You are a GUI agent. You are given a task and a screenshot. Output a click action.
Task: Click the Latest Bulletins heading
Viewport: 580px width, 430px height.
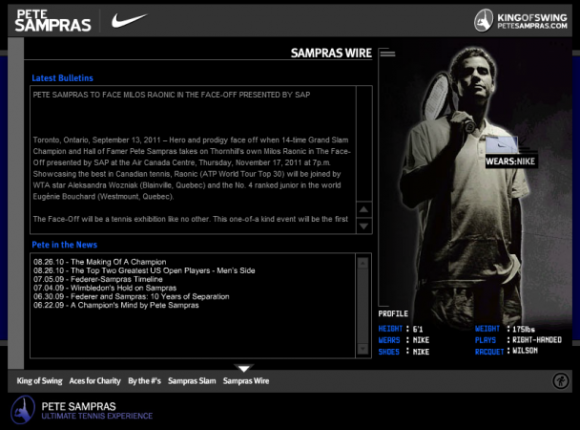tap(63, 78)
